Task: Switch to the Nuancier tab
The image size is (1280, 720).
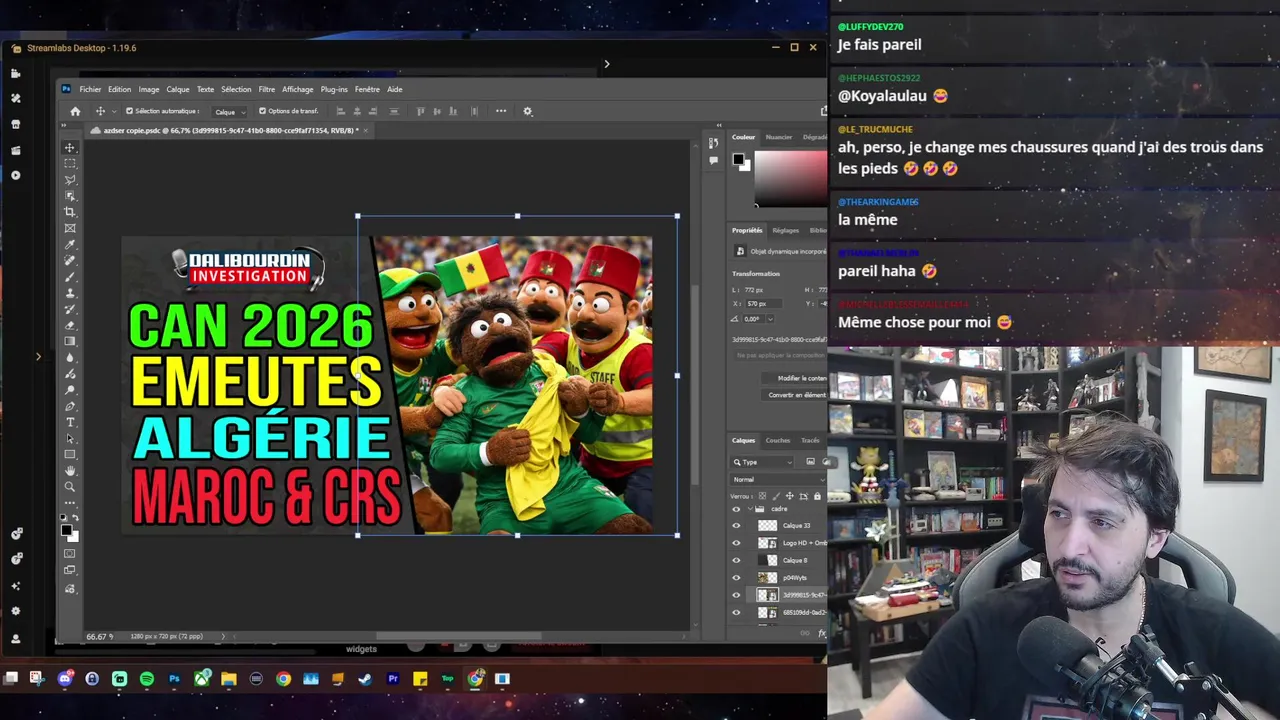Action: pyautogui.click(x=778, y=137)
